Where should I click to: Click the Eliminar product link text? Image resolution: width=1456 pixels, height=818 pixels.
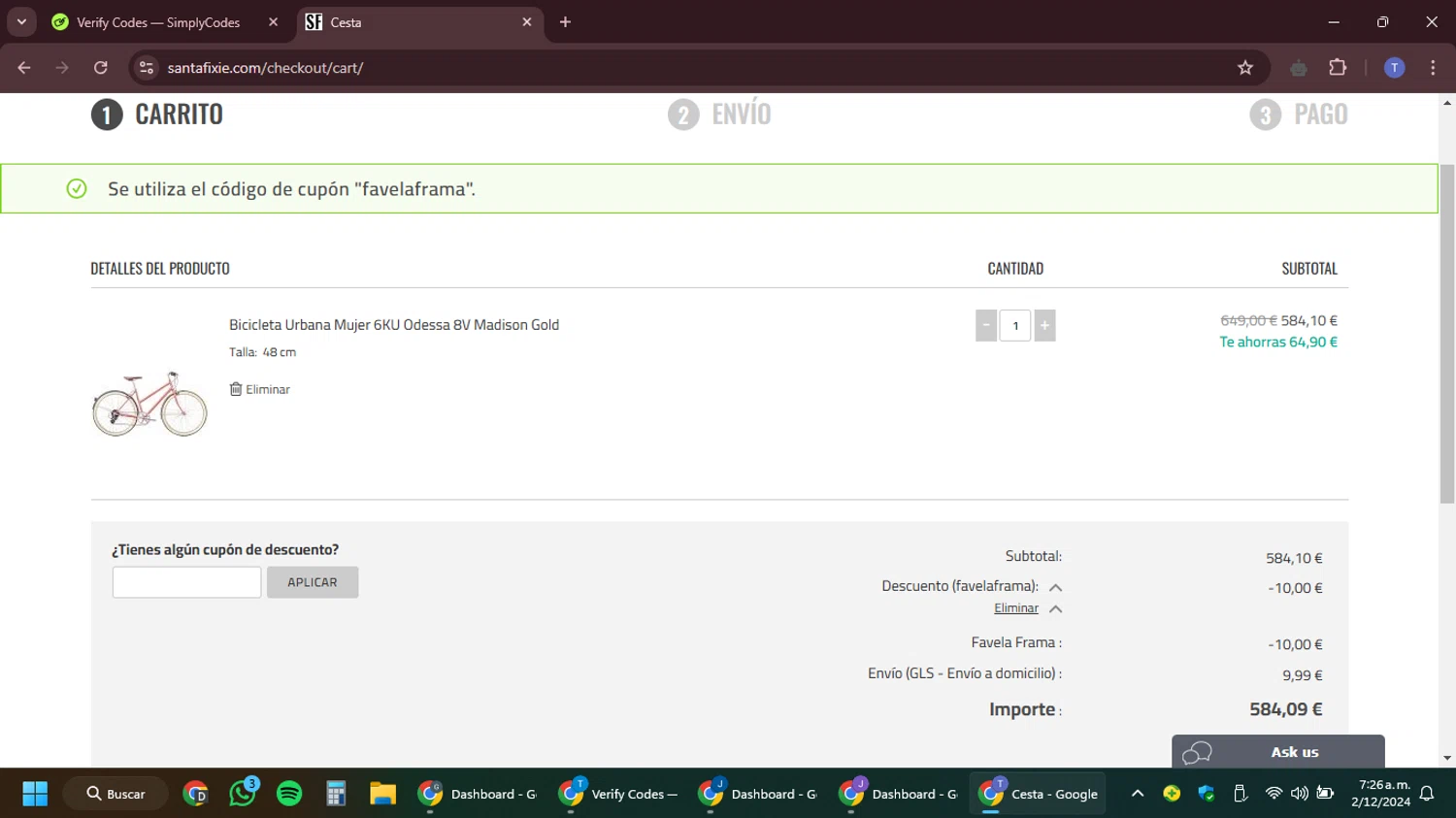click(x=268, y=389)
